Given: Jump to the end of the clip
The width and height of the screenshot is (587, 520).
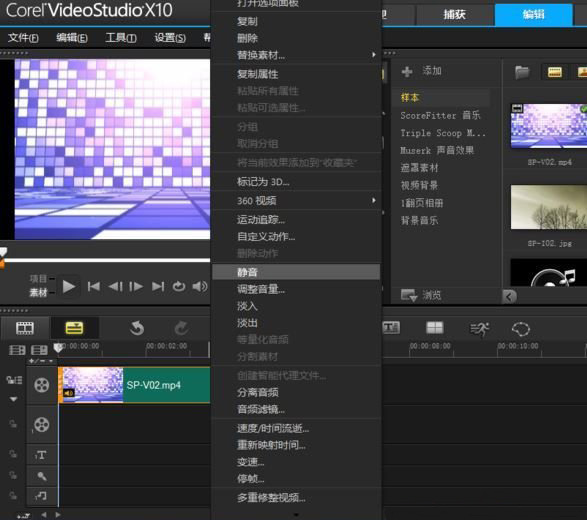Looking at the screenshot, I should coord(158,287).
